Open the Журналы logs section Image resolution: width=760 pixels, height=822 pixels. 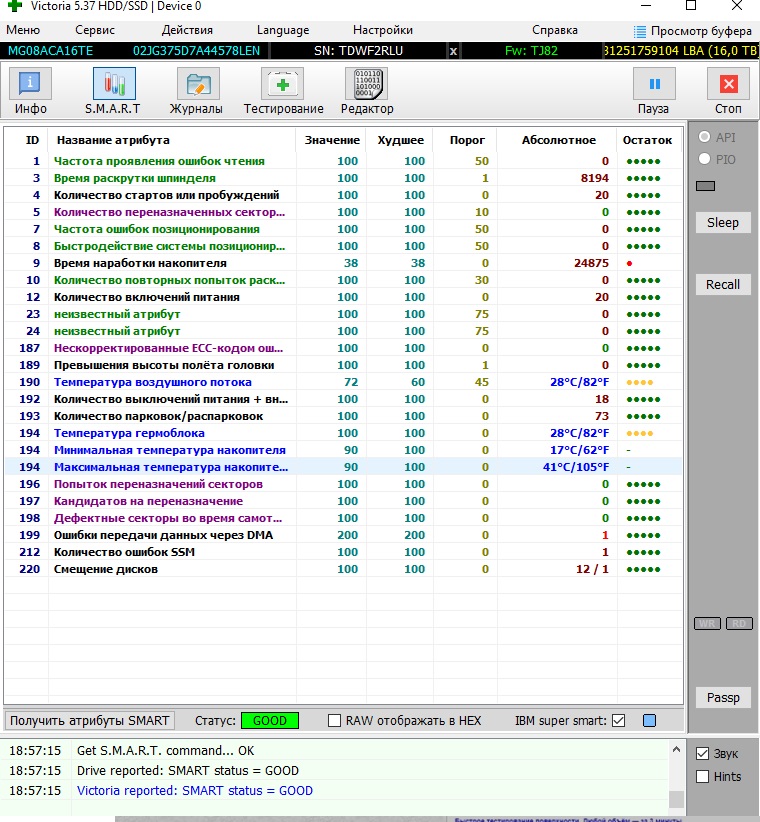(196, 91)
